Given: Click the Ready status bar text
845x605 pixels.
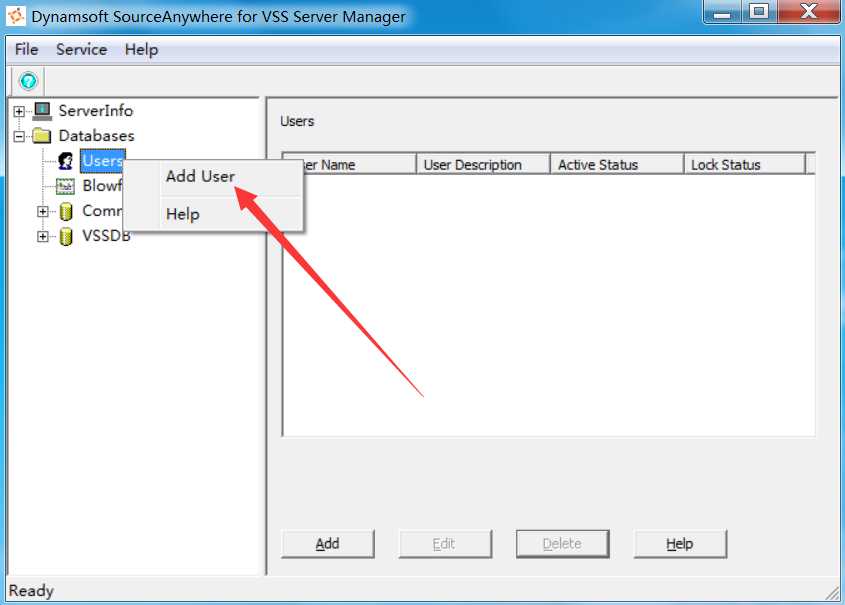Looking at the screenshot, I should [31, 591].
